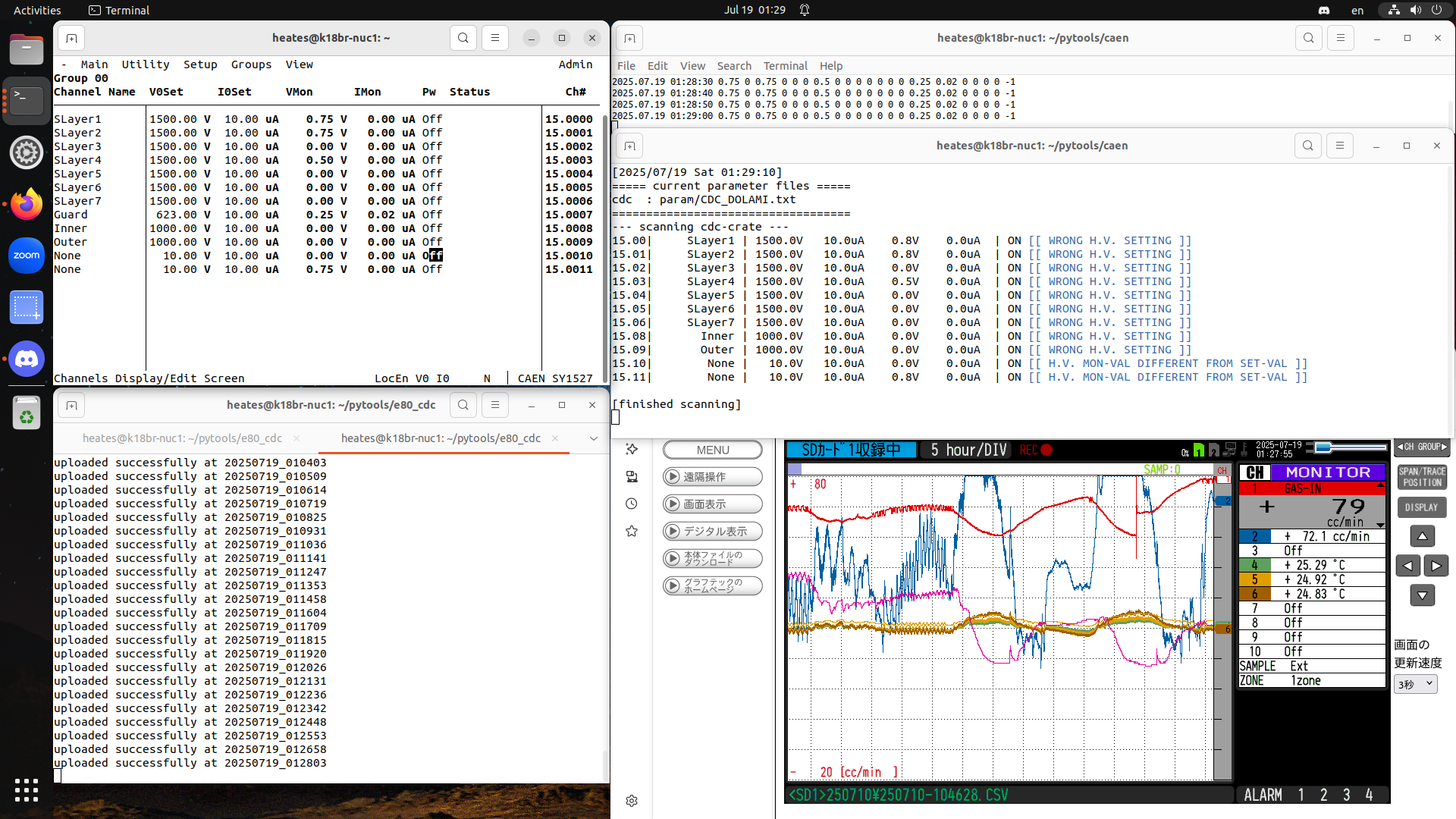Click the GAS-IN channel 1 header
The height and width of the screenshot is (819, 1456).
point(1312,488)
